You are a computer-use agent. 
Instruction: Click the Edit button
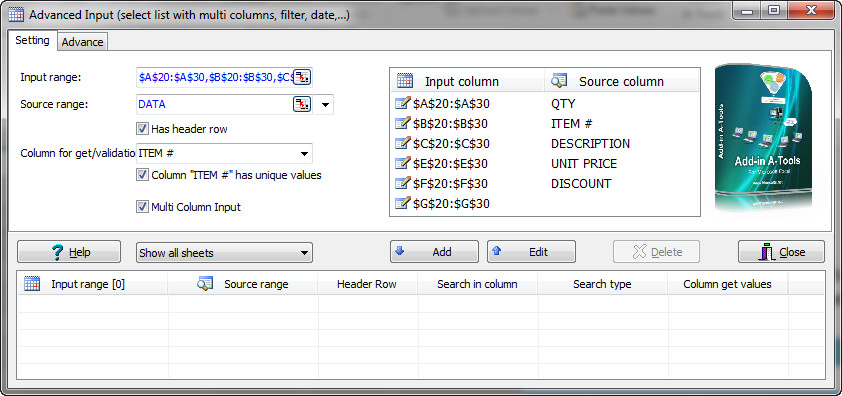(x=531, y=252)
